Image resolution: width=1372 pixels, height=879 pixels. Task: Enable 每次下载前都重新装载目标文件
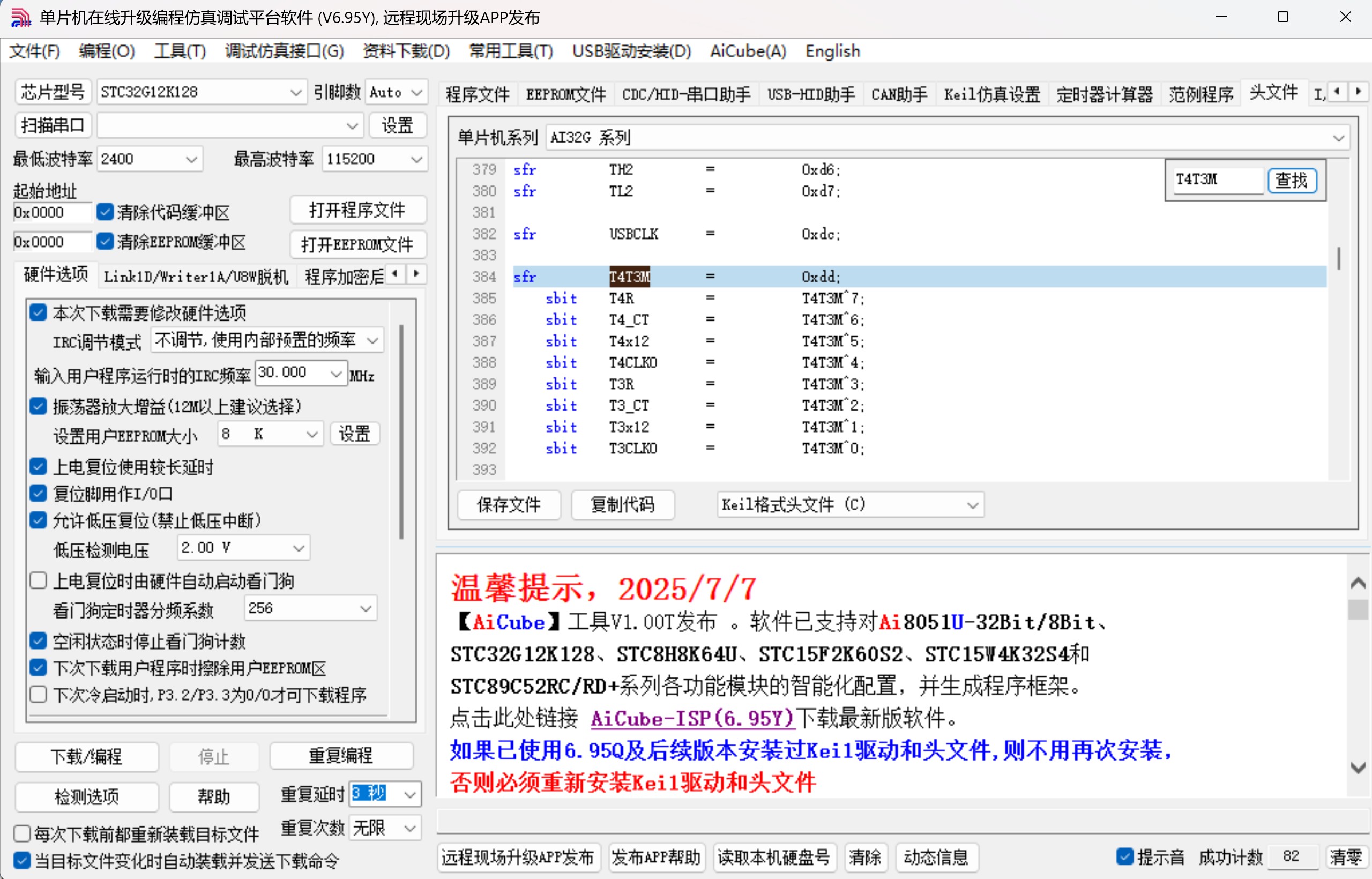pos(21,833)
